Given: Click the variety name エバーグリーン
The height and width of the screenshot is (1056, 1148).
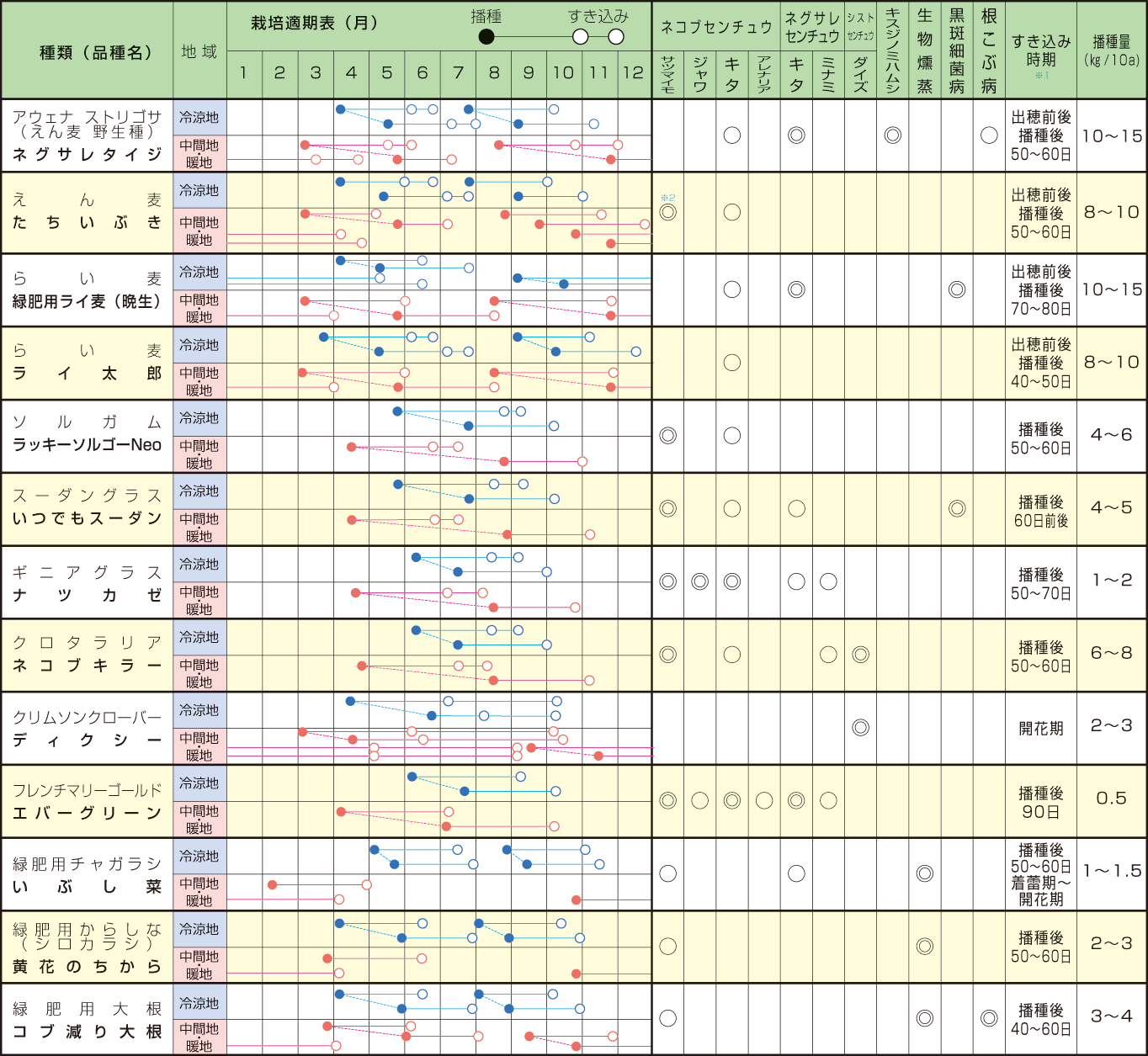Looking at the screenshot, I should click(x=87, y=813).
